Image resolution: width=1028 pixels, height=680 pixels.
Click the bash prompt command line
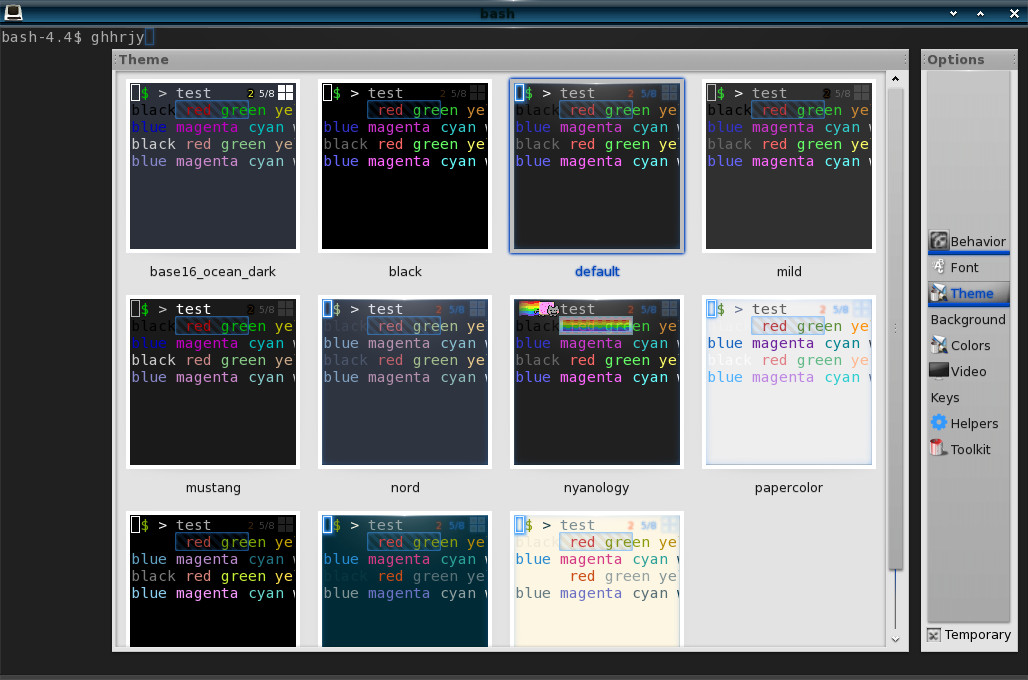tap(77, 37)
